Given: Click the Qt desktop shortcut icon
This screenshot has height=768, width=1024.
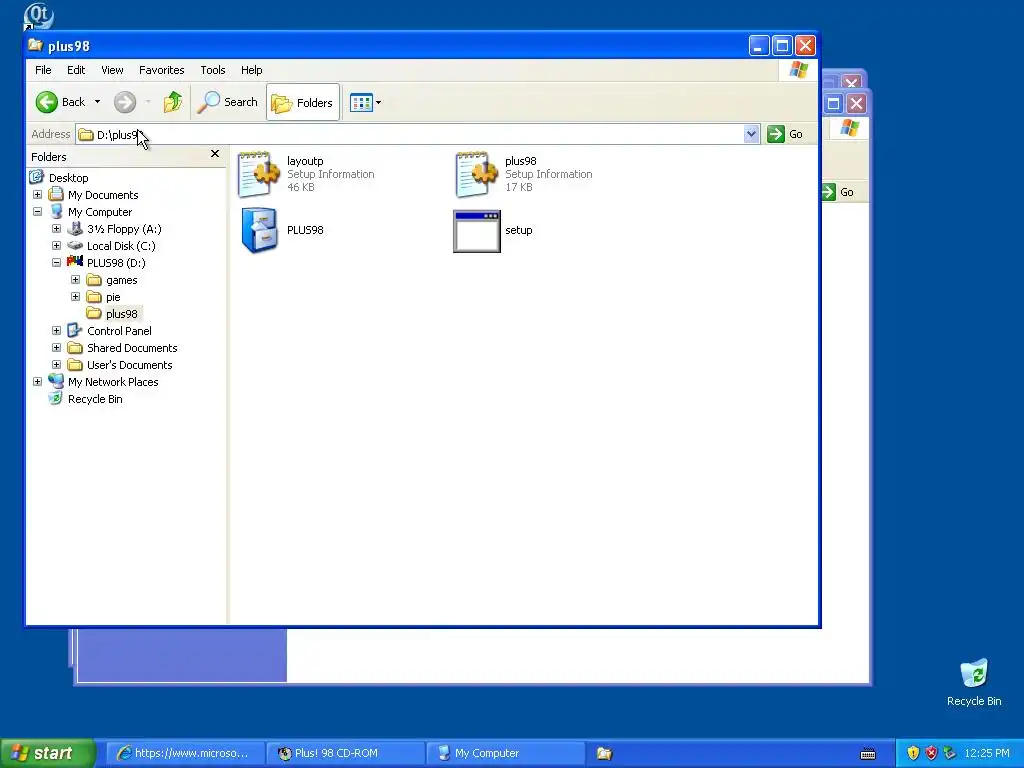Looking at the screenshot, I should tap(38, 16).
